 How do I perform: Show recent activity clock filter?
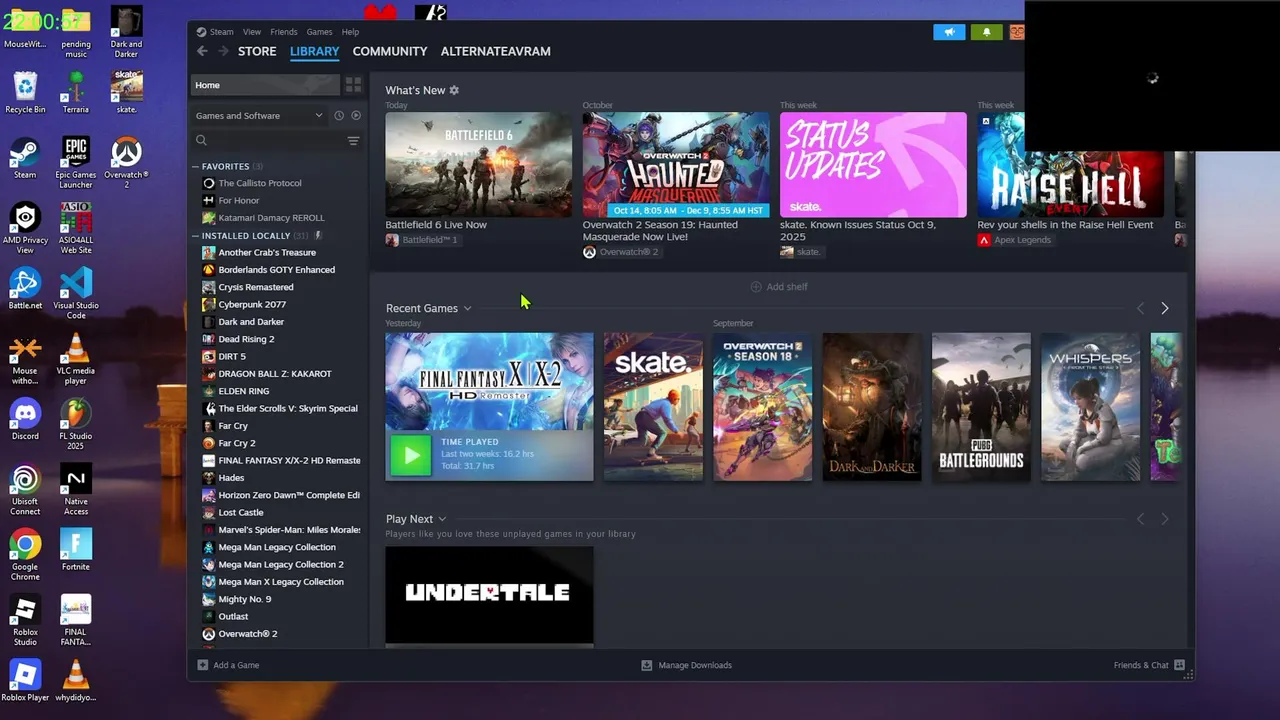(x=339, y=116)
